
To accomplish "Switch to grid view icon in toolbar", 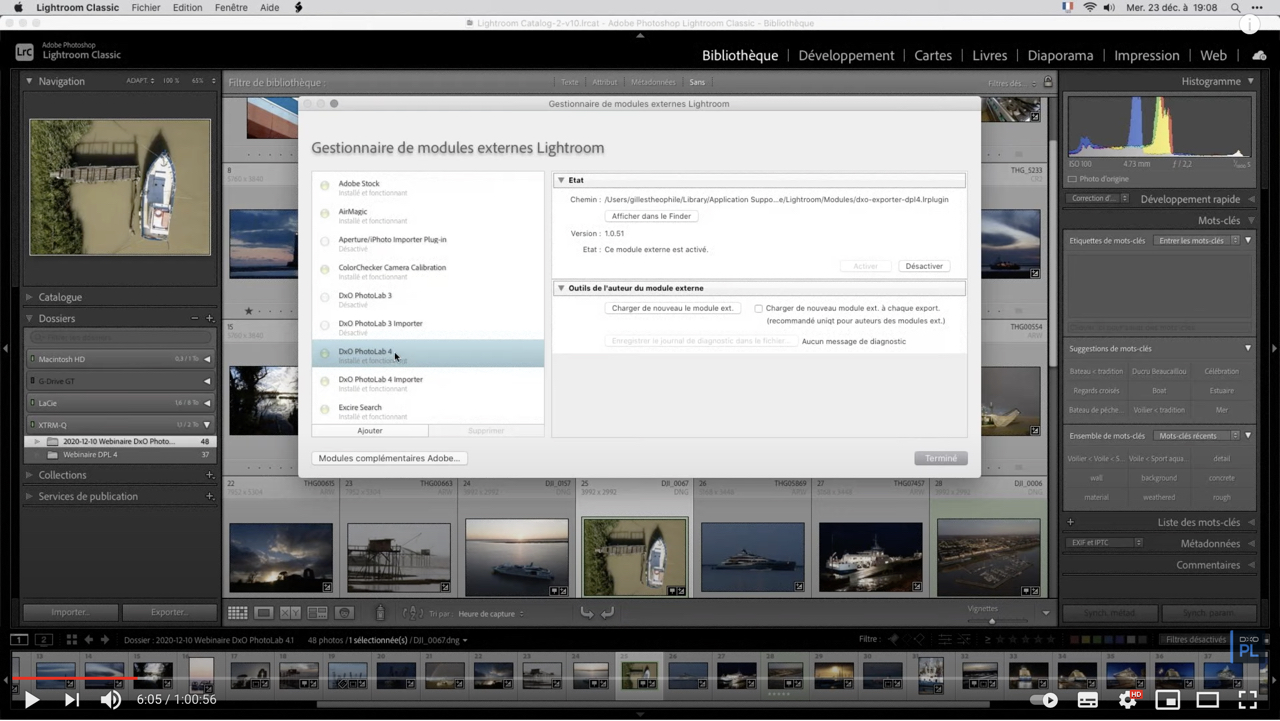I will point(237,613).
